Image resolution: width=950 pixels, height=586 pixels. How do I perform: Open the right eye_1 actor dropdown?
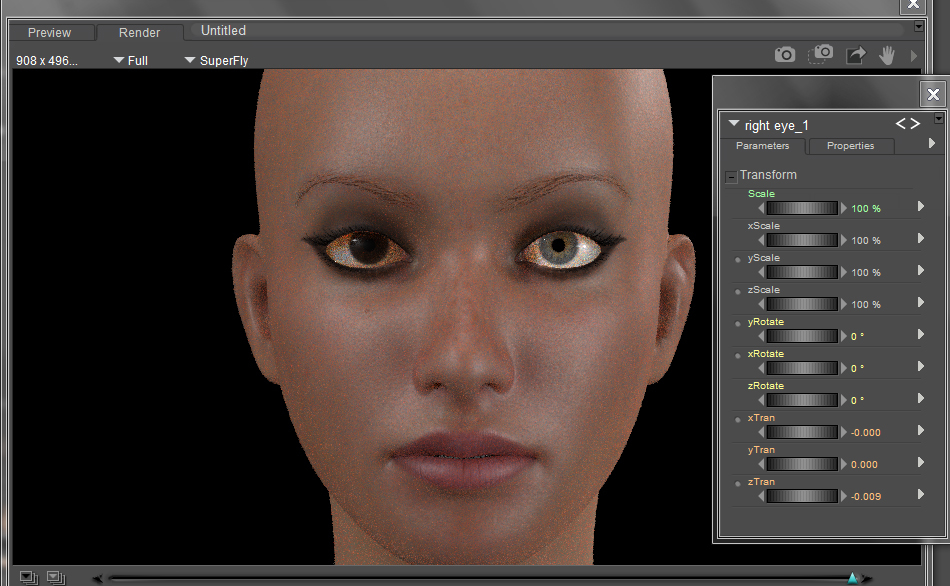[x=735, y=125]
